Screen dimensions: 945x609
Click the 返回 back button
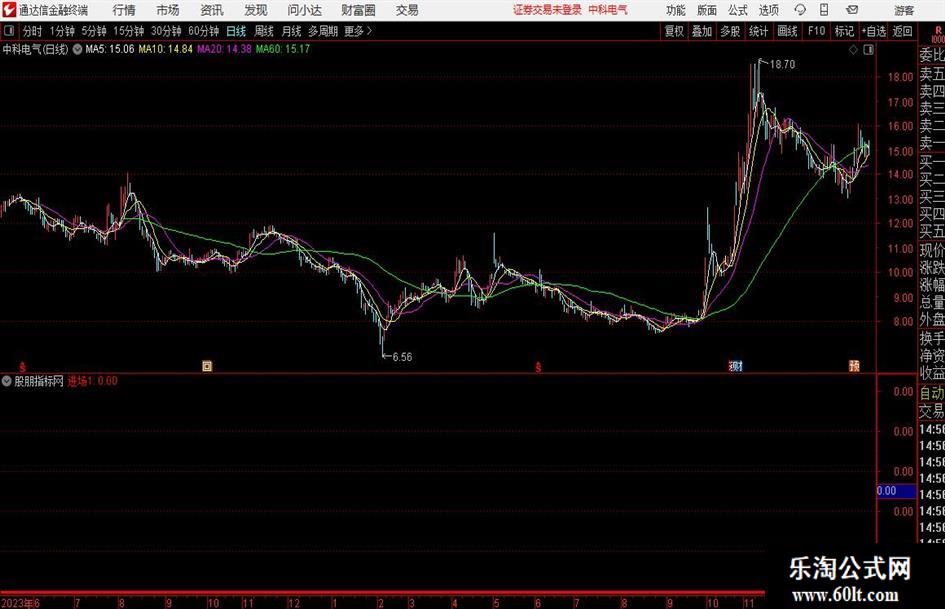(x=902, y=31)
